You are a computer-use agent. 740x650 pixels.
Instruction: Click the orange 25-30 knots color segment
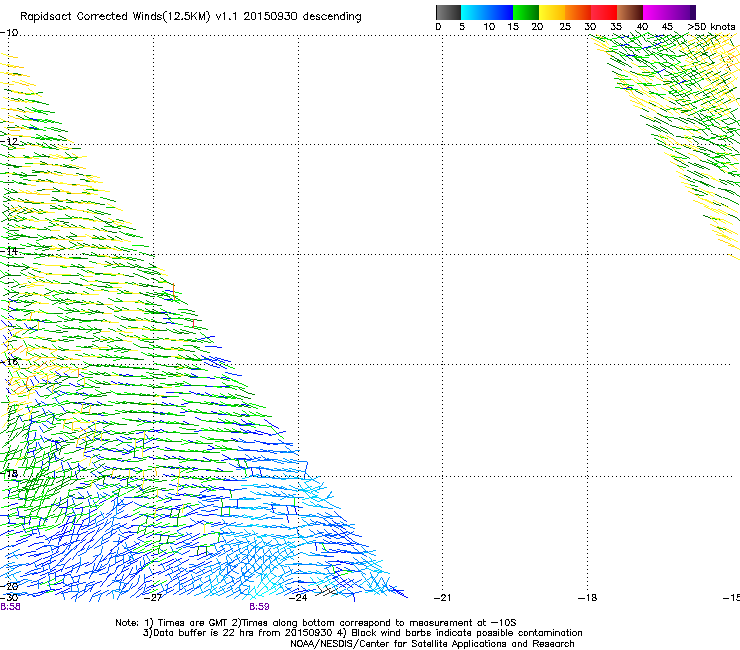(x=578, y=12)
